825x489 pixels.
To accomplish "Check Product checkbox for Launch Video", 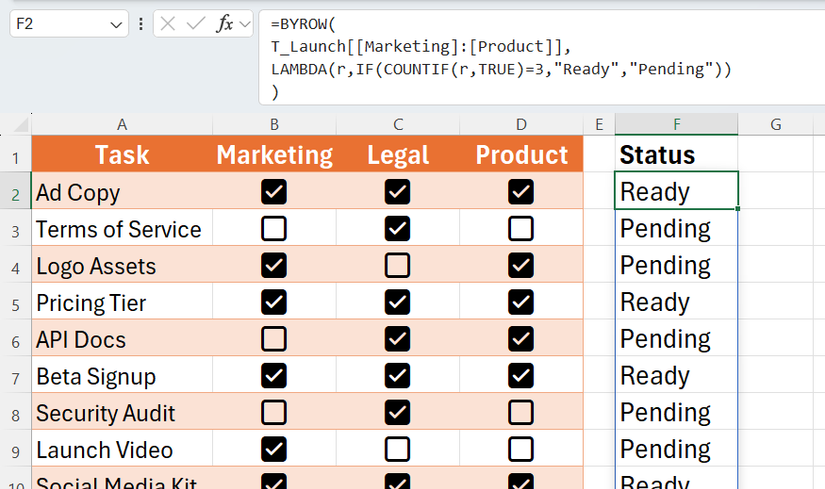I will pos(521,450).
